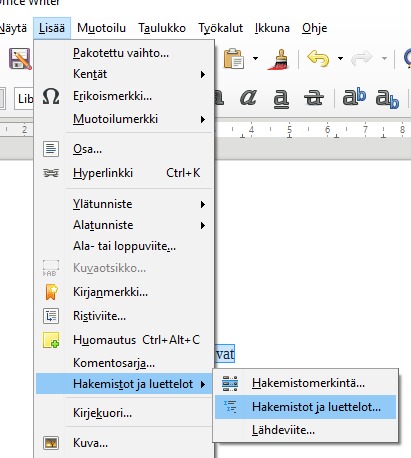
Task: Open the Taulukko menu
Action: (x=162, y=28)
